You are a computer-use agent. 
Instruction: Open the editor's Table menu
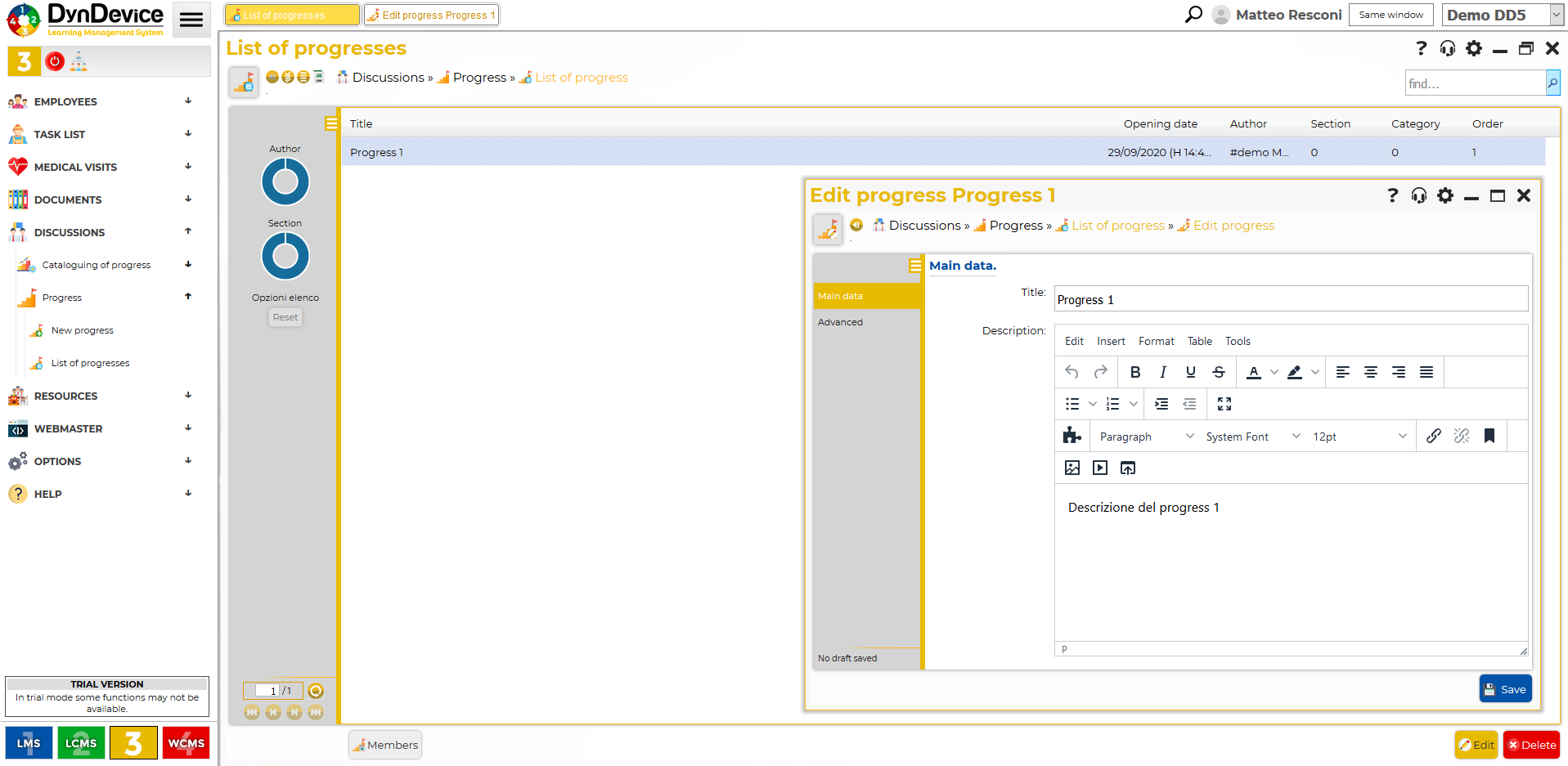(1200, 341)
